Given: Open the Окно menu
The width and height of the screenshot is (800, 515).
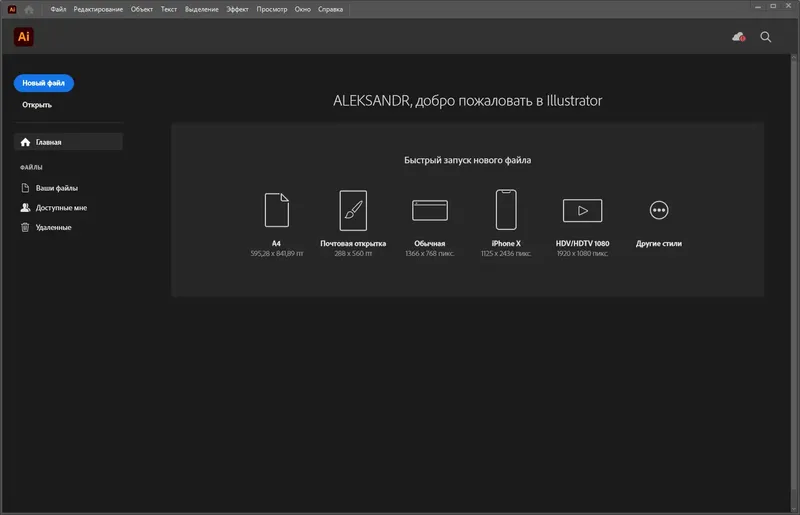Looking at the screenshot, I should point(303,9).
